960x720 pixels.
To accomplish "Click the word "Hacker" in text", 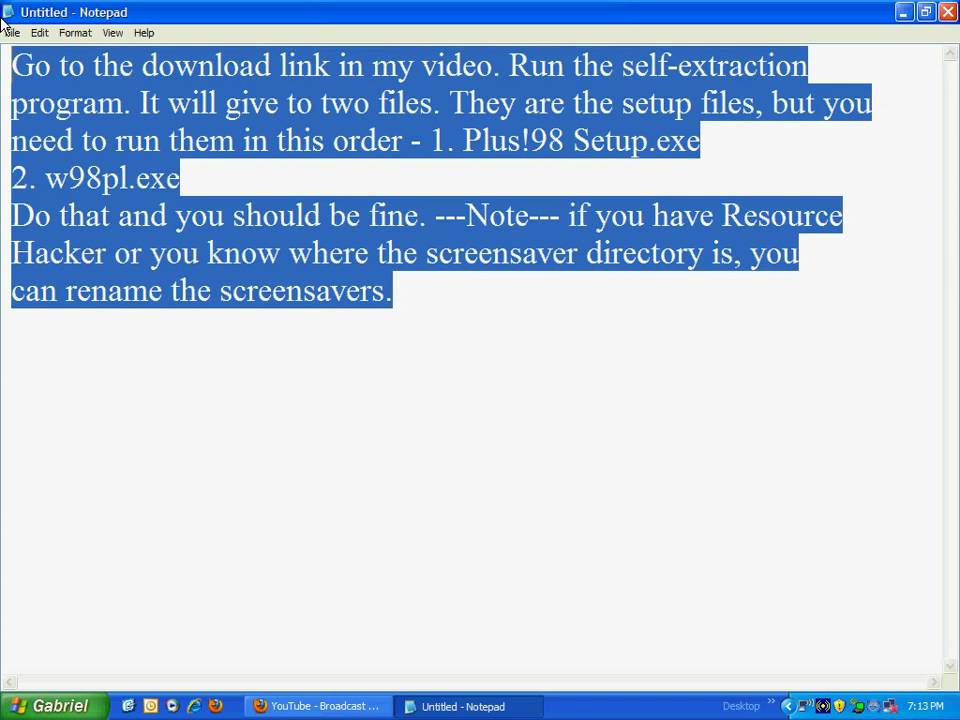I will pos(58,253).
